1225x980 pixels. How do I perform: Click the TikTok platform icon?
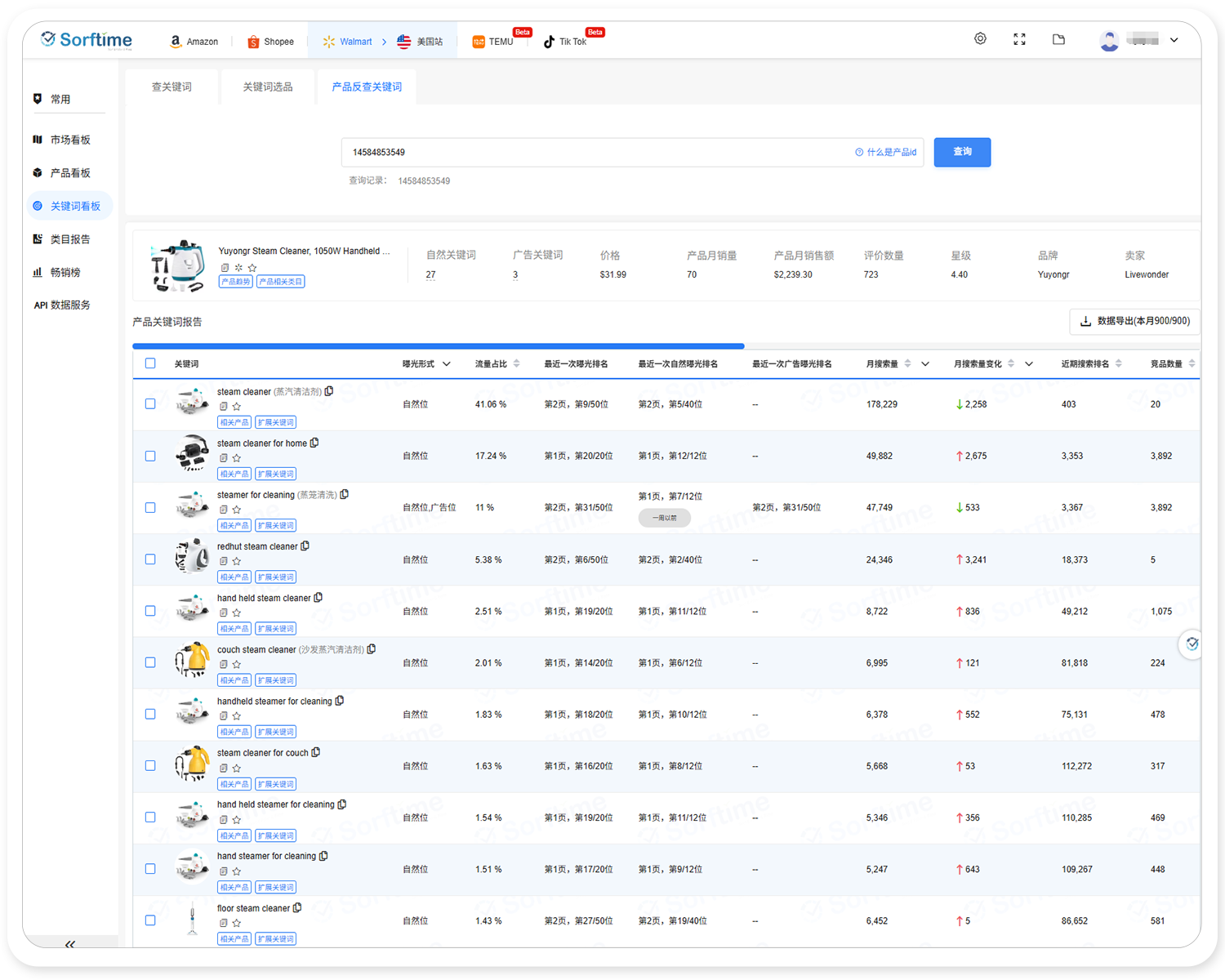(549, 42)
